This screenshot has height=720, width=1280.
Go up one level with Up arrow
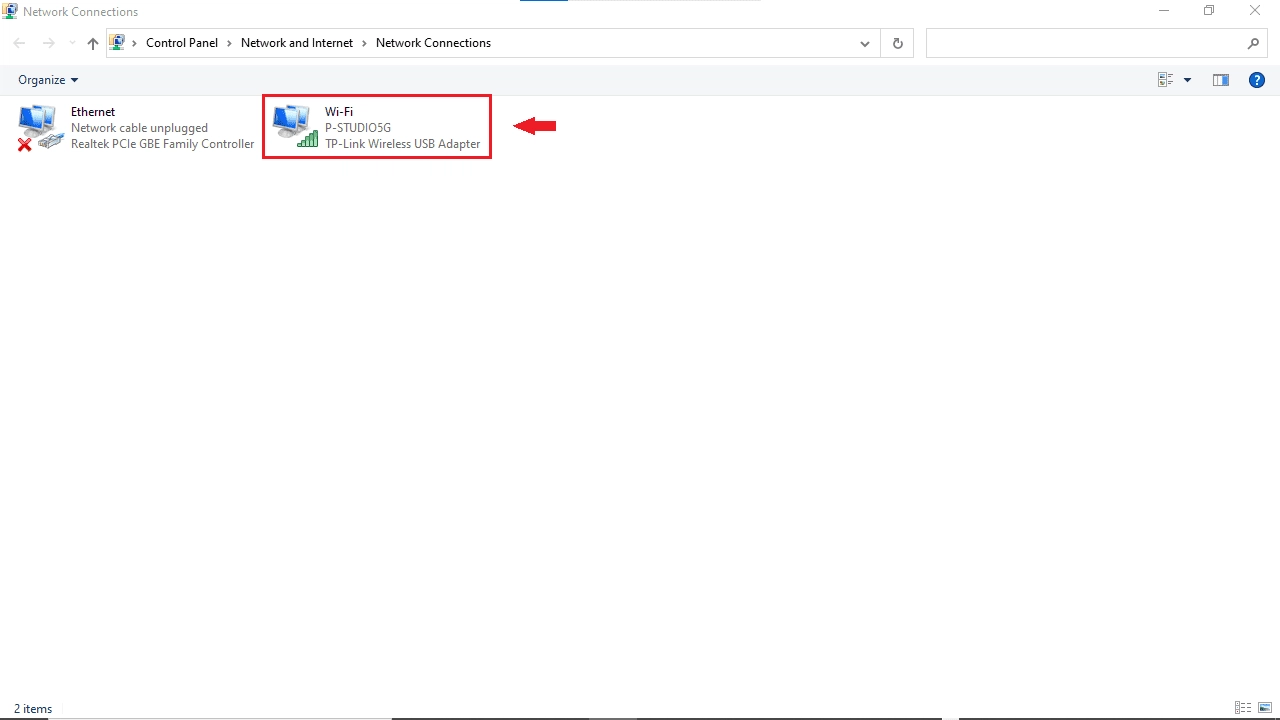(x=93, y=43)
